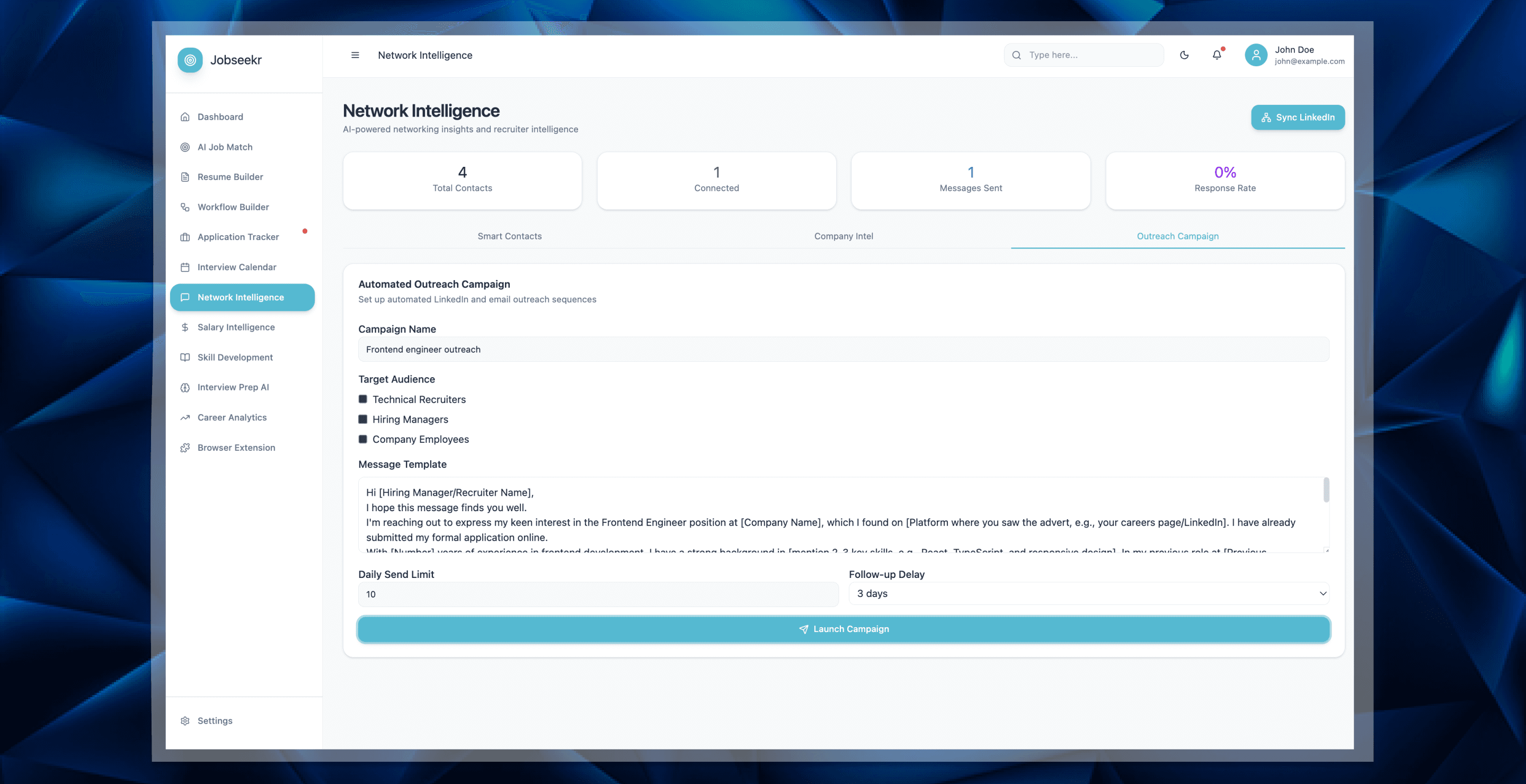Click Career Analytics trend icon
This screenshot has height=784, width=1526.
click(x=185, y=417)
